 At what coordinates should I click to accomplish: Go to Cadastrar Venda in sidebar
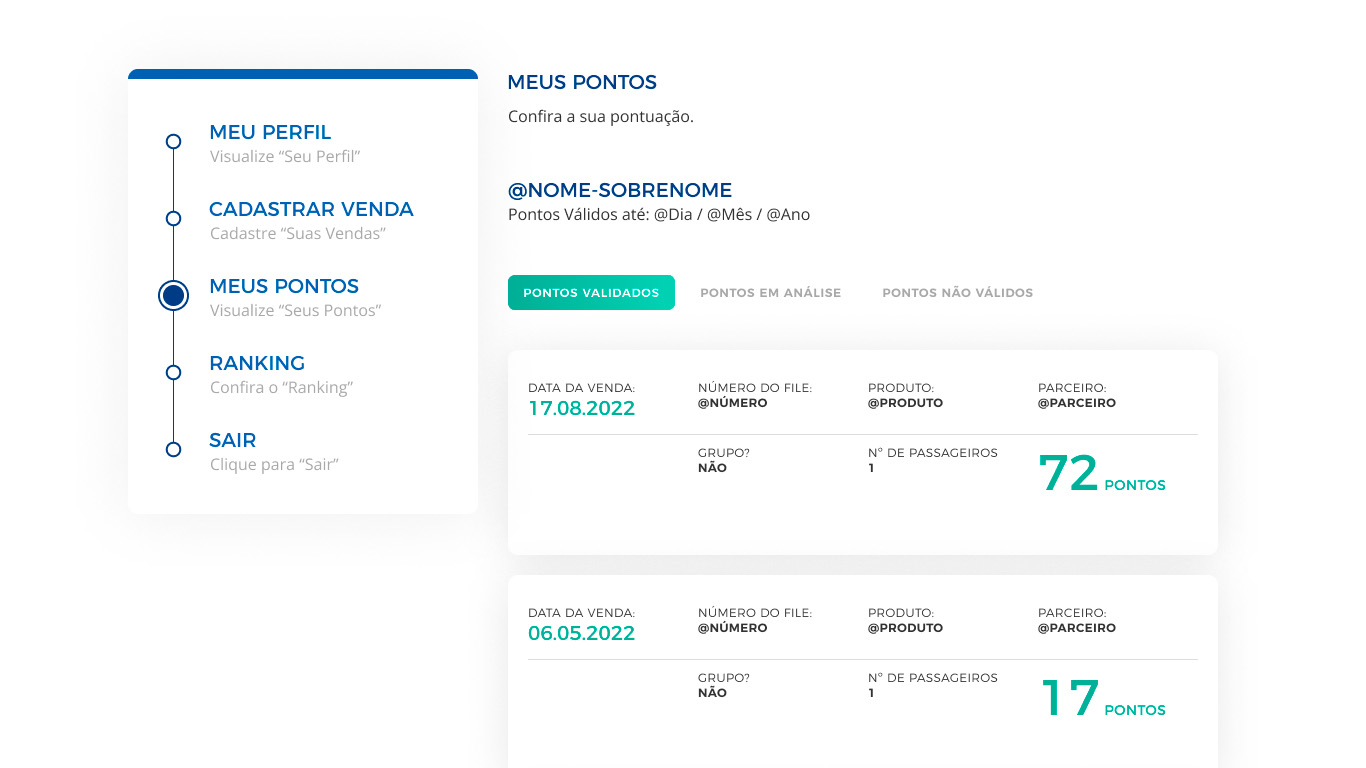pos(311,209)
